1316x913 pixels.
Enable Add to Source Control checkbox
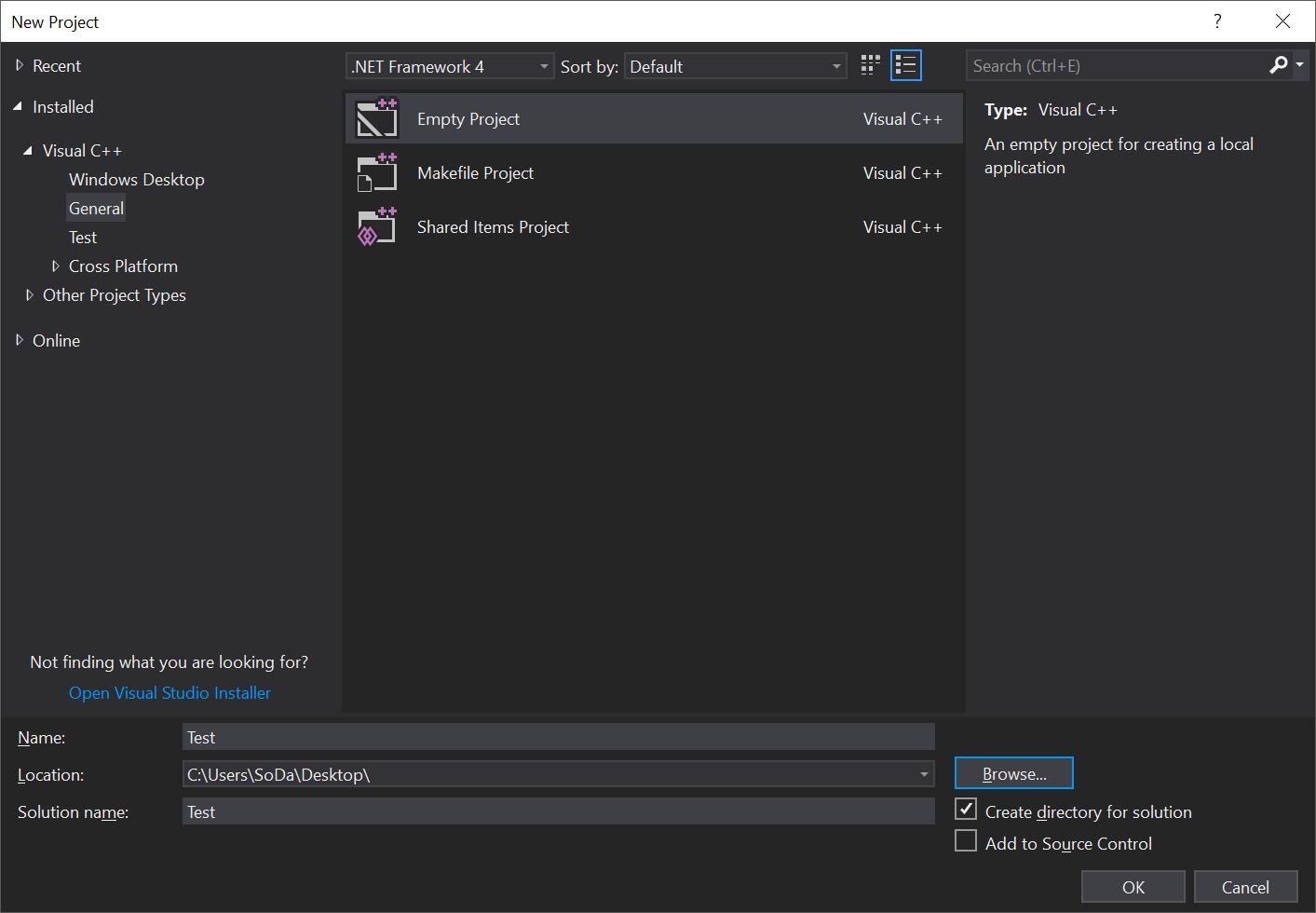(966, 841)
